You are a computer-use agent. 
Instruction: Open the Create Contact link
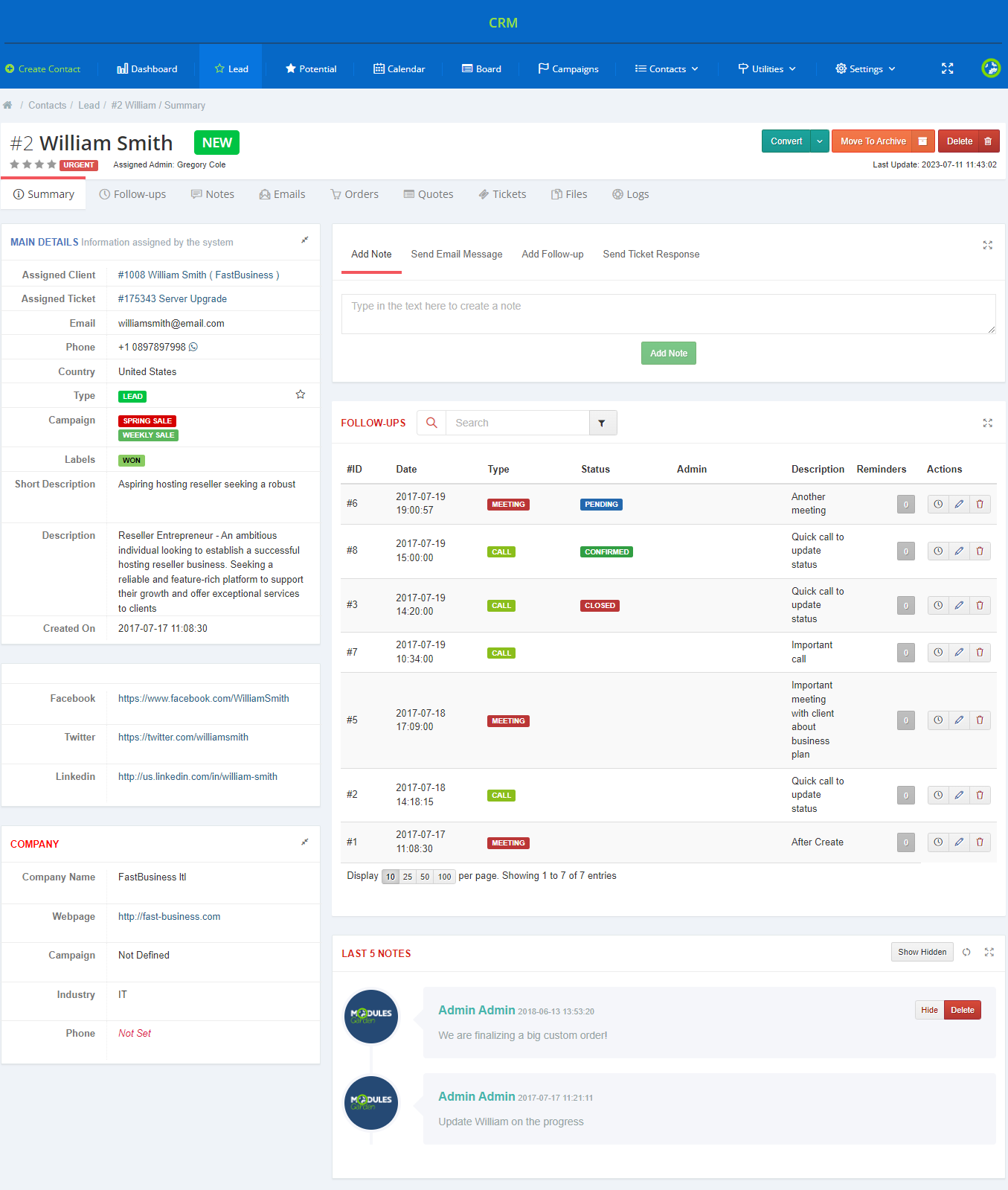click(x=42, y=68)
